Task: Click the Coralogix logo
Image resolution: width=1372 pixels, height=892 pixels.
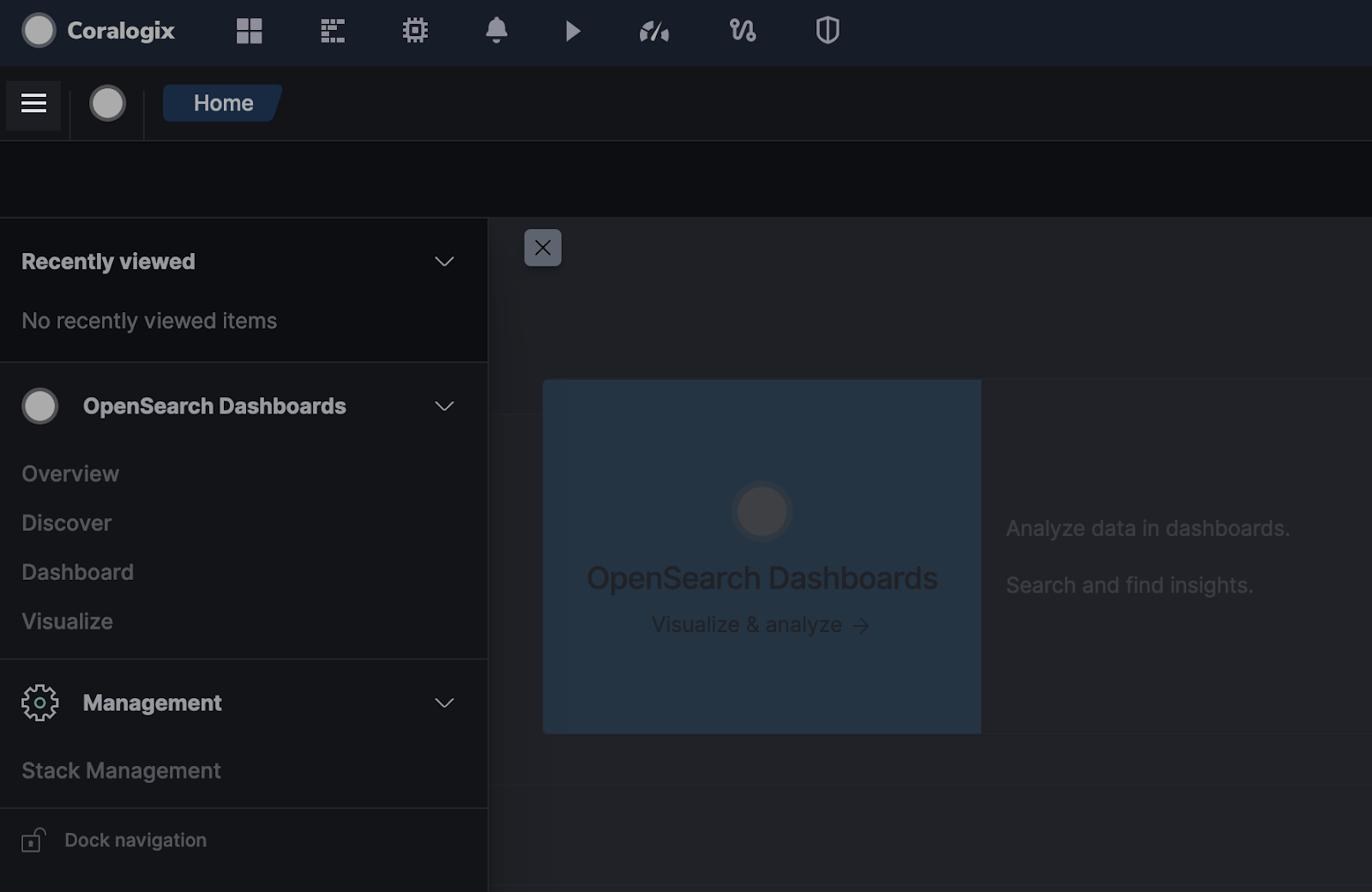Action: tap(99, 31)
